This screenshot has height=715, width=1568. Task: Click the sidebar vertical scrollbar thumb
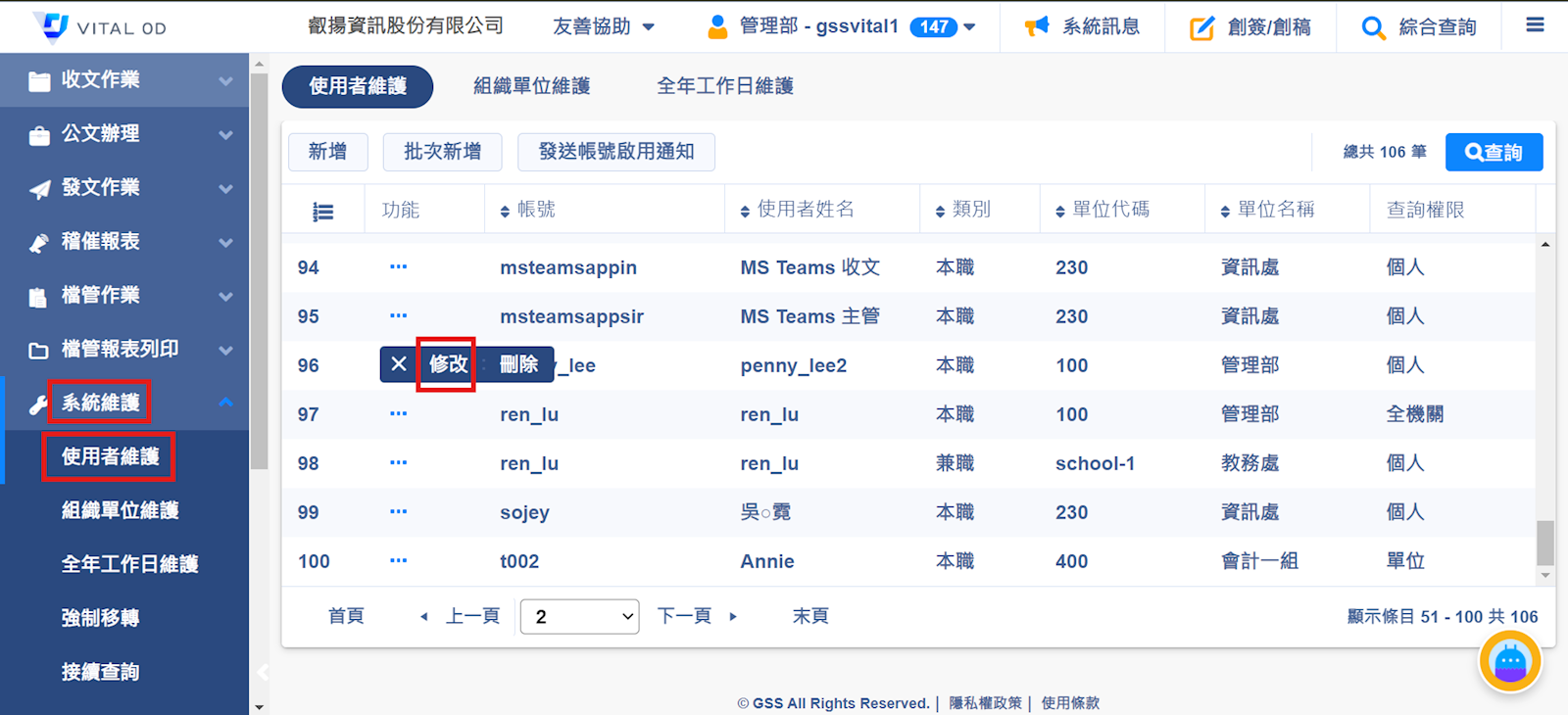coord(259,272)
